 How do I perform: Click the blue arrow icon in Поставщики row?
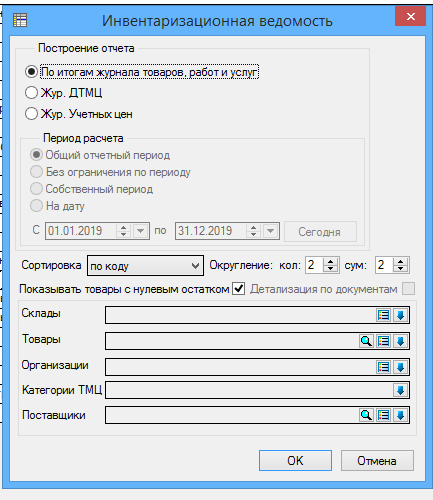400,415
